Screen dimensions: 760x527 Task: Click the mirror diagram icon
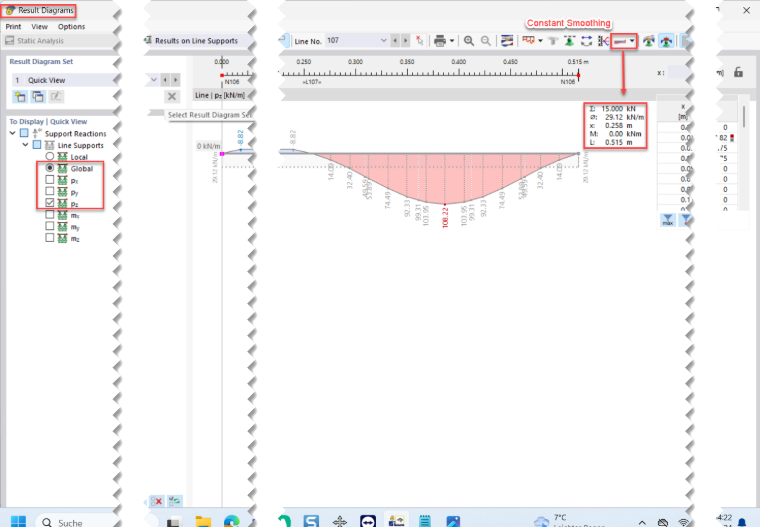point(603,41)
